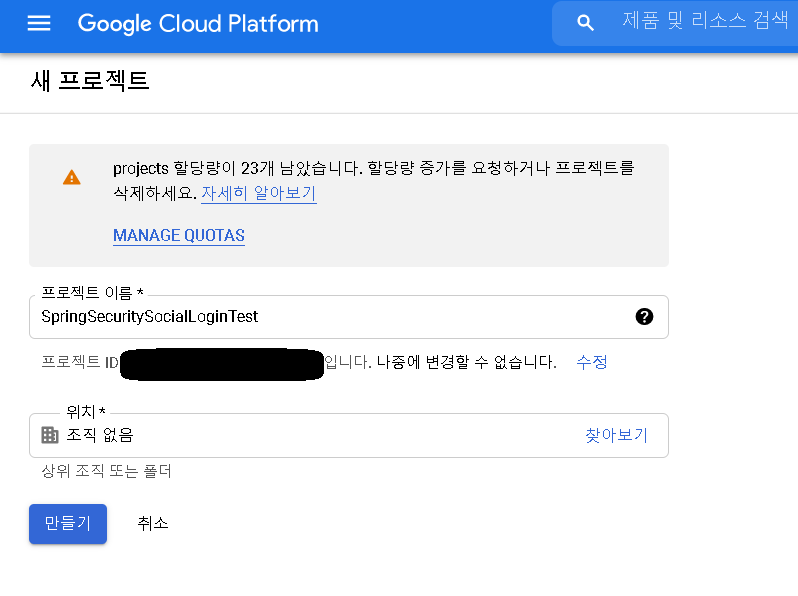The image size is (798, 596).
Task: Open the 자세히 알아보기 link
Action: (259, 193)
